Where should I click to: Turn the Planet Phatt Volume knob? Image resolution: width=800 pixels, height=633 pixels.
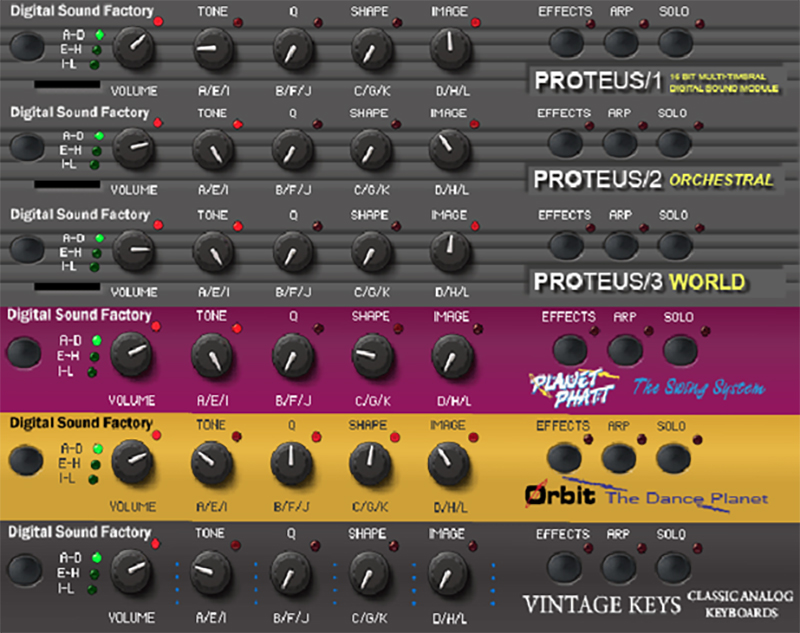coord(131,353)
